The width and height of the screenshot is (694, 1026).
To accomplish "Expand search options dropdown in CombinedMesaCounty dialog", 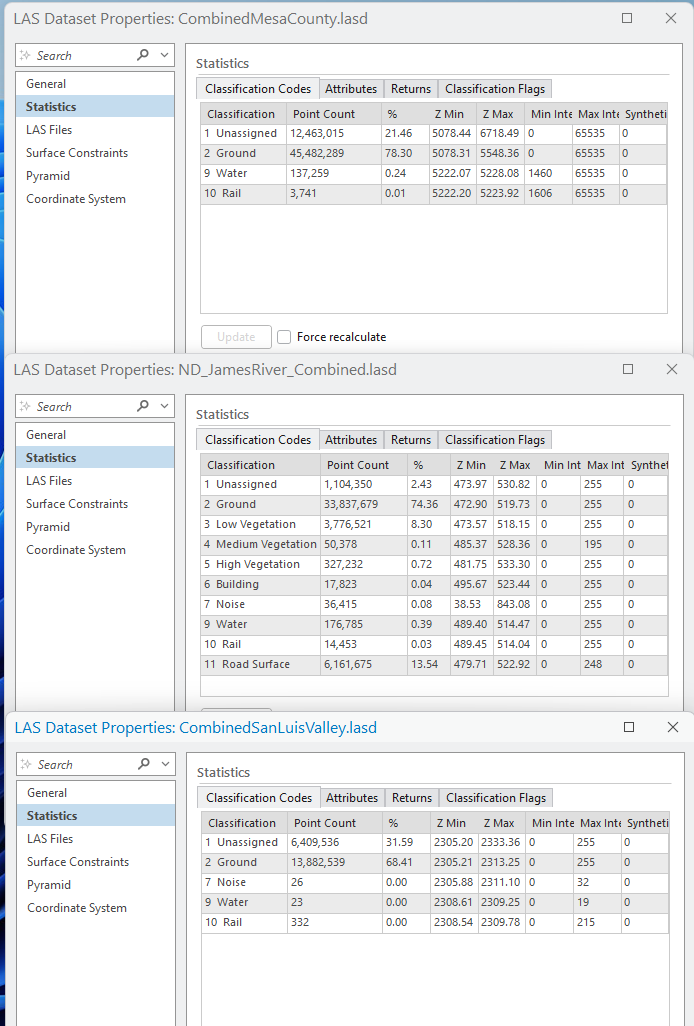I will (x=164, y=56).
